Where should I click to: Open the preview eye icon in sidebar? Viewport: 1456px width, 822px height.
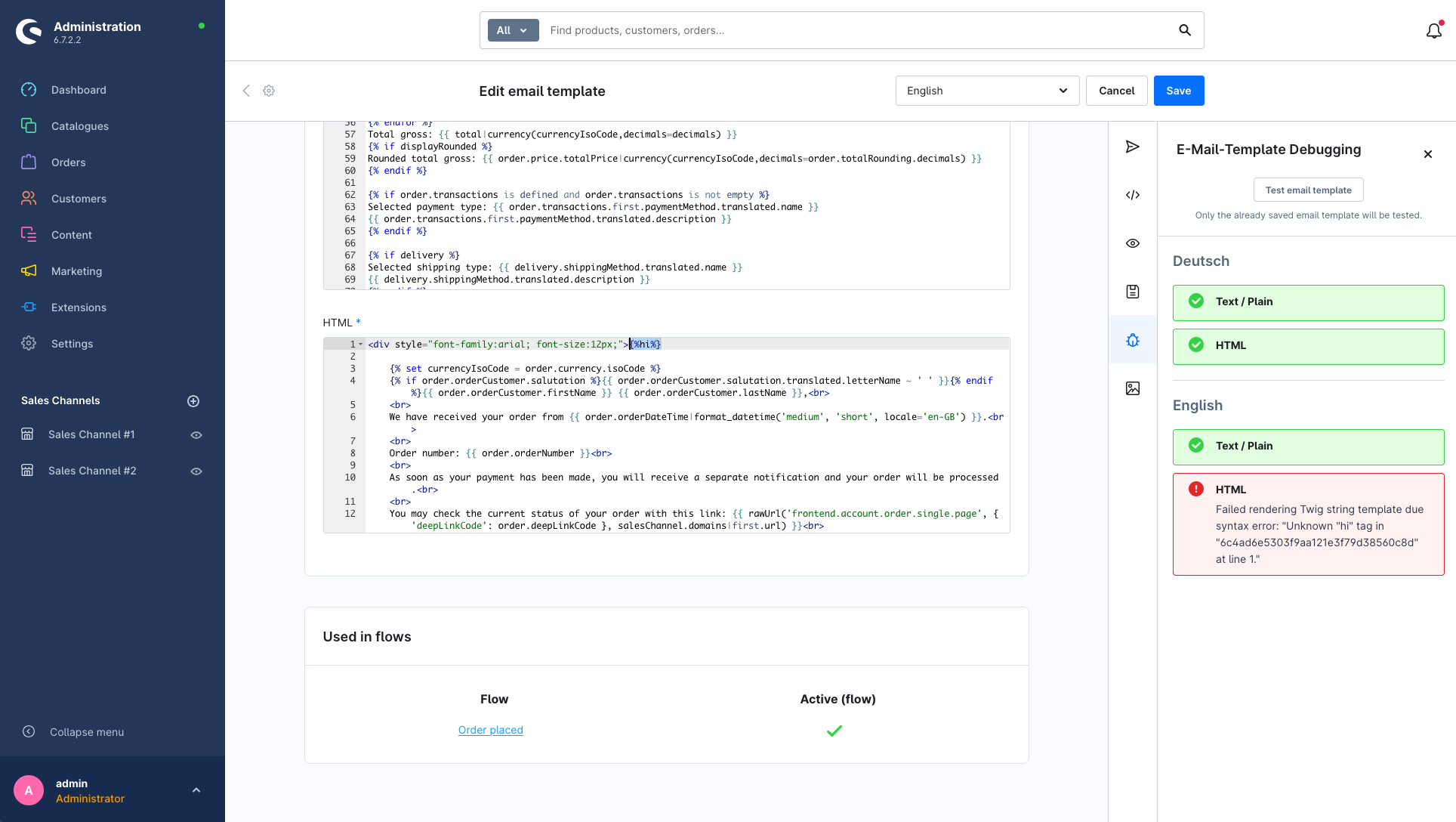[1132, 243]
